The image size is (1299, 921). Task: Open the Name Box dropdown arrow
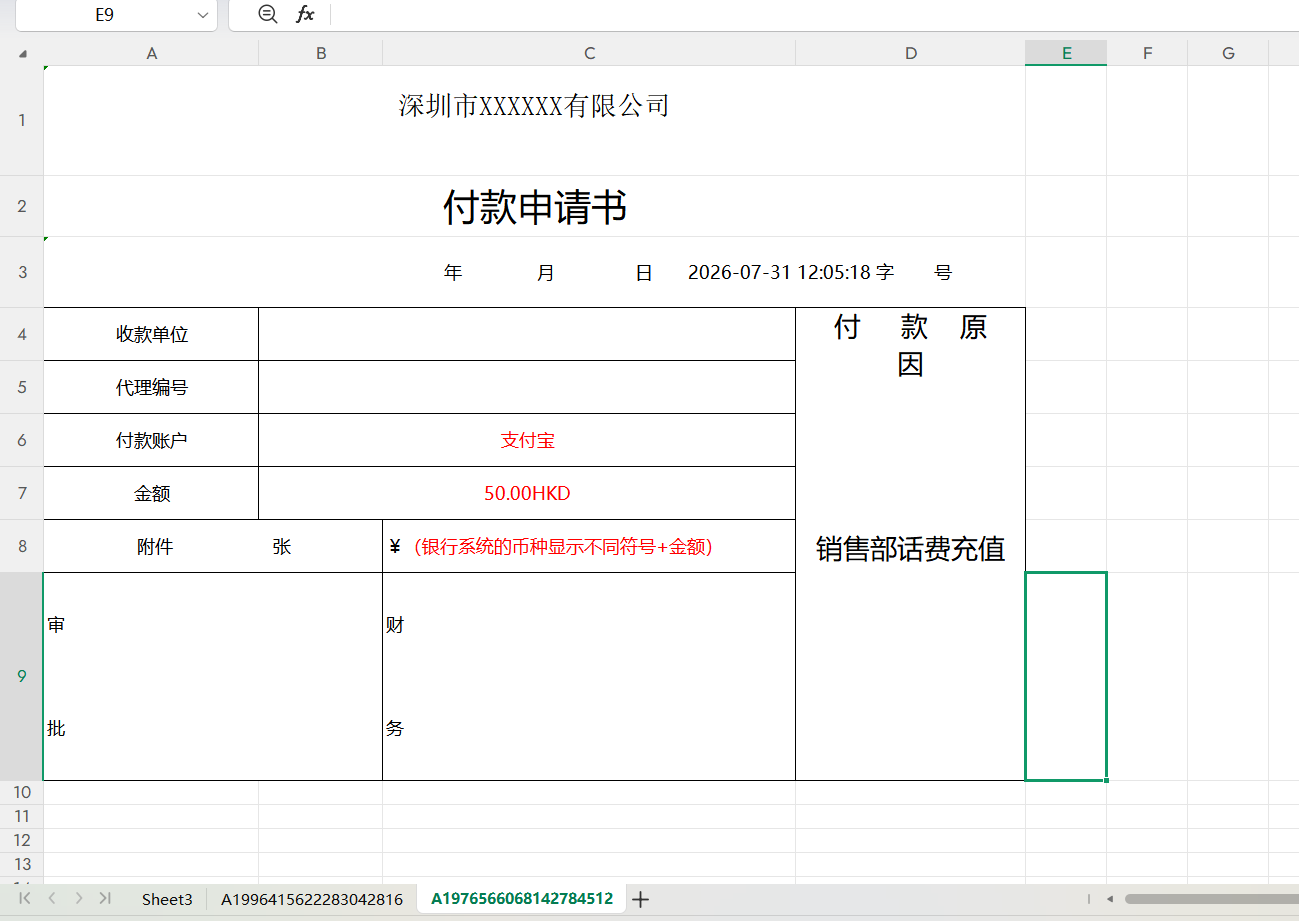(x=203, y=15)
